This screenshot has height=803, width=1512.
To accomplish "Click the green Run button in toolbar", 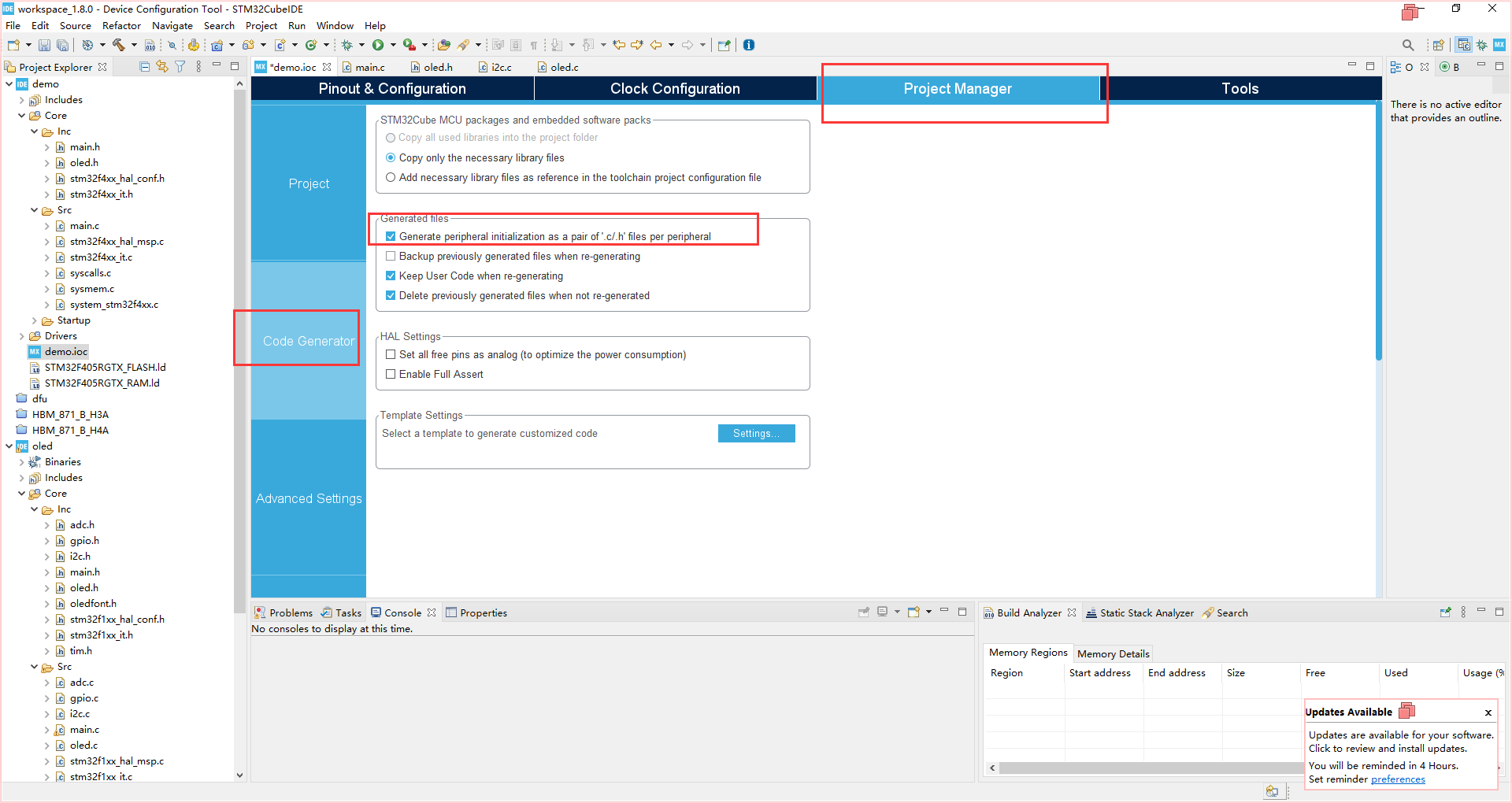I will 378,45.
